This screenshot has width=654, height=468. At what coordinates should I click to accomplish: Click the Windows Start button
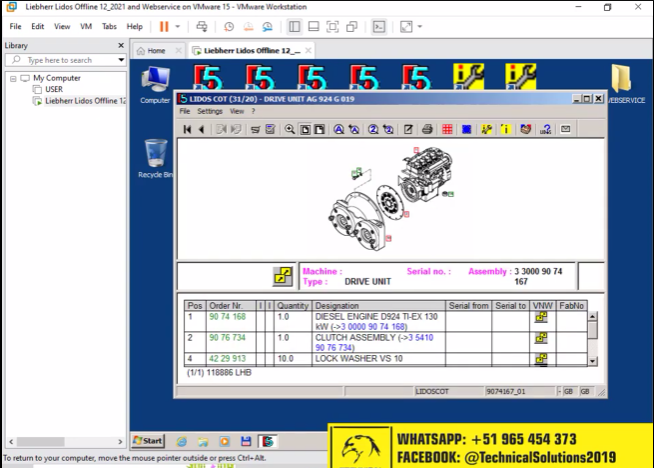pyautogui.click(x=148, y=440)
